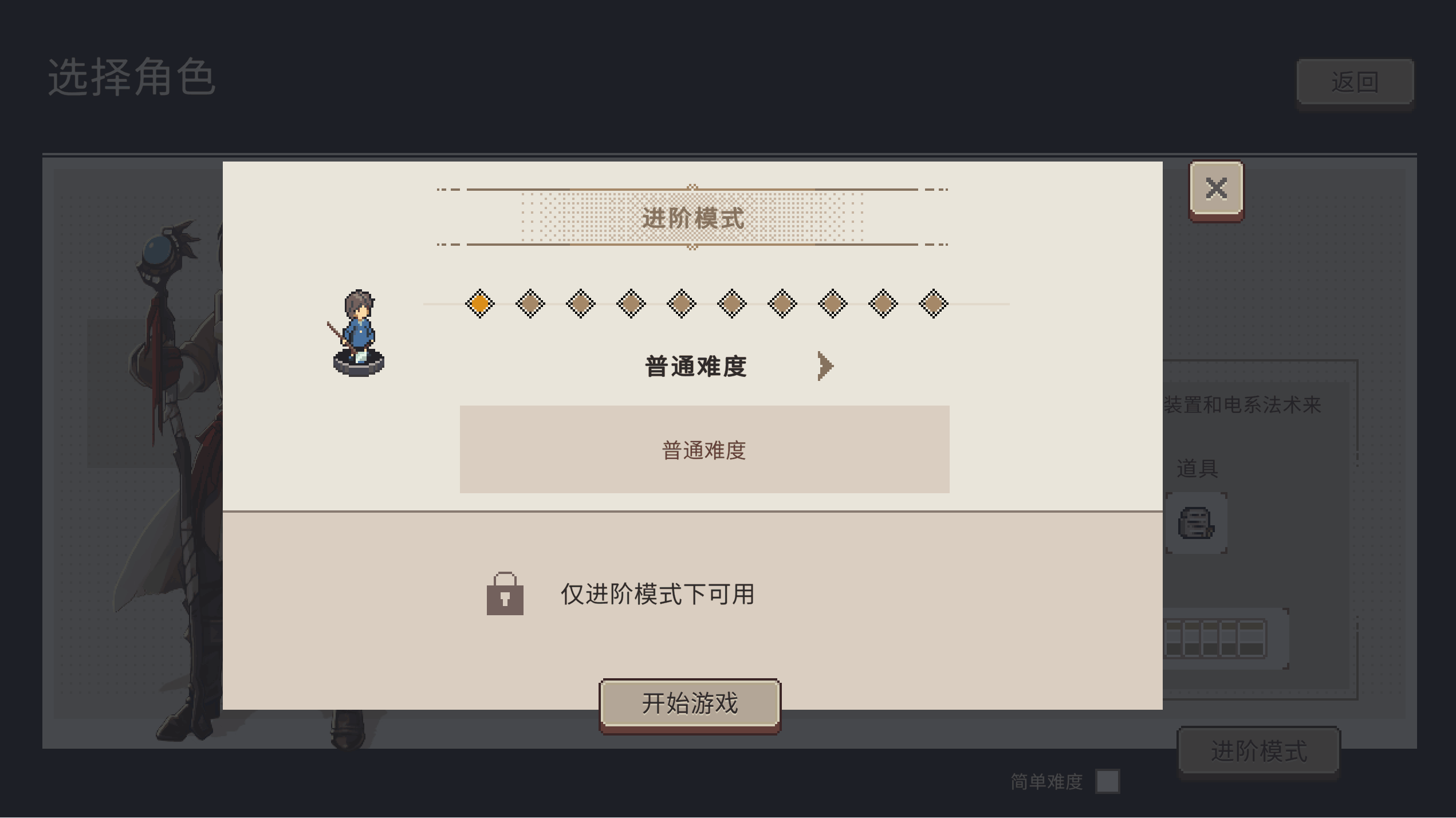The height and width of the screenshot is (818, 1456).
Task: Start the game with 开始游戏 button
Action: (x=690, y=706)
